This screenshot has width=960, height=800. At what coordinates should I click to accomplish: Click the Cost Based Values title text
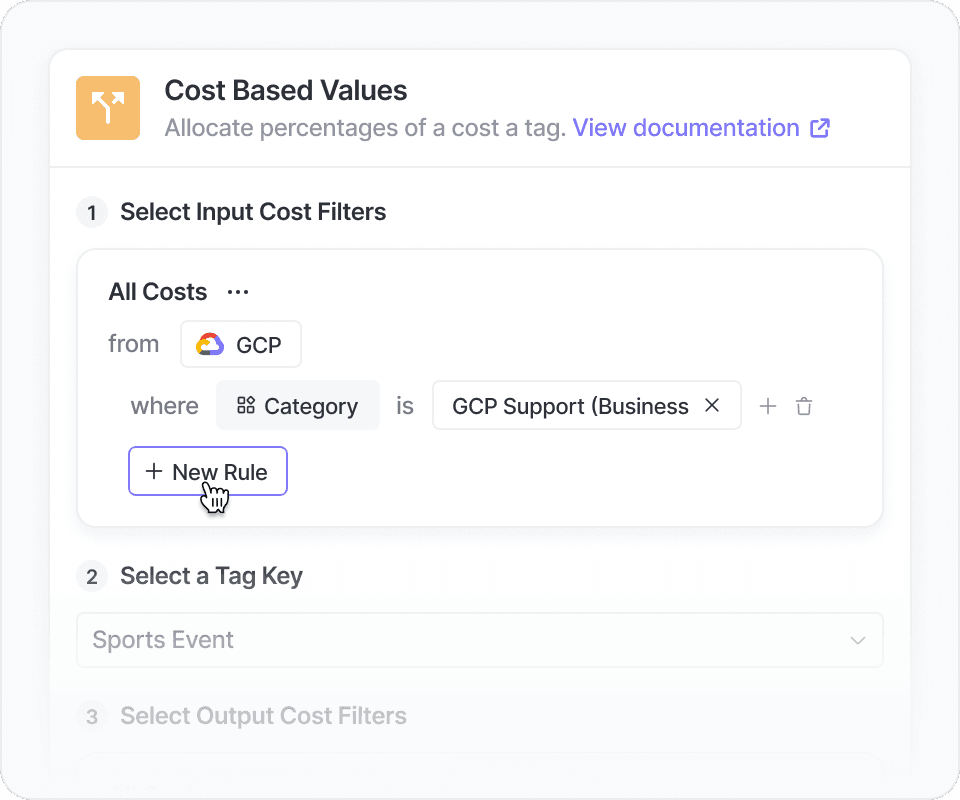click(x=286, y=90)
